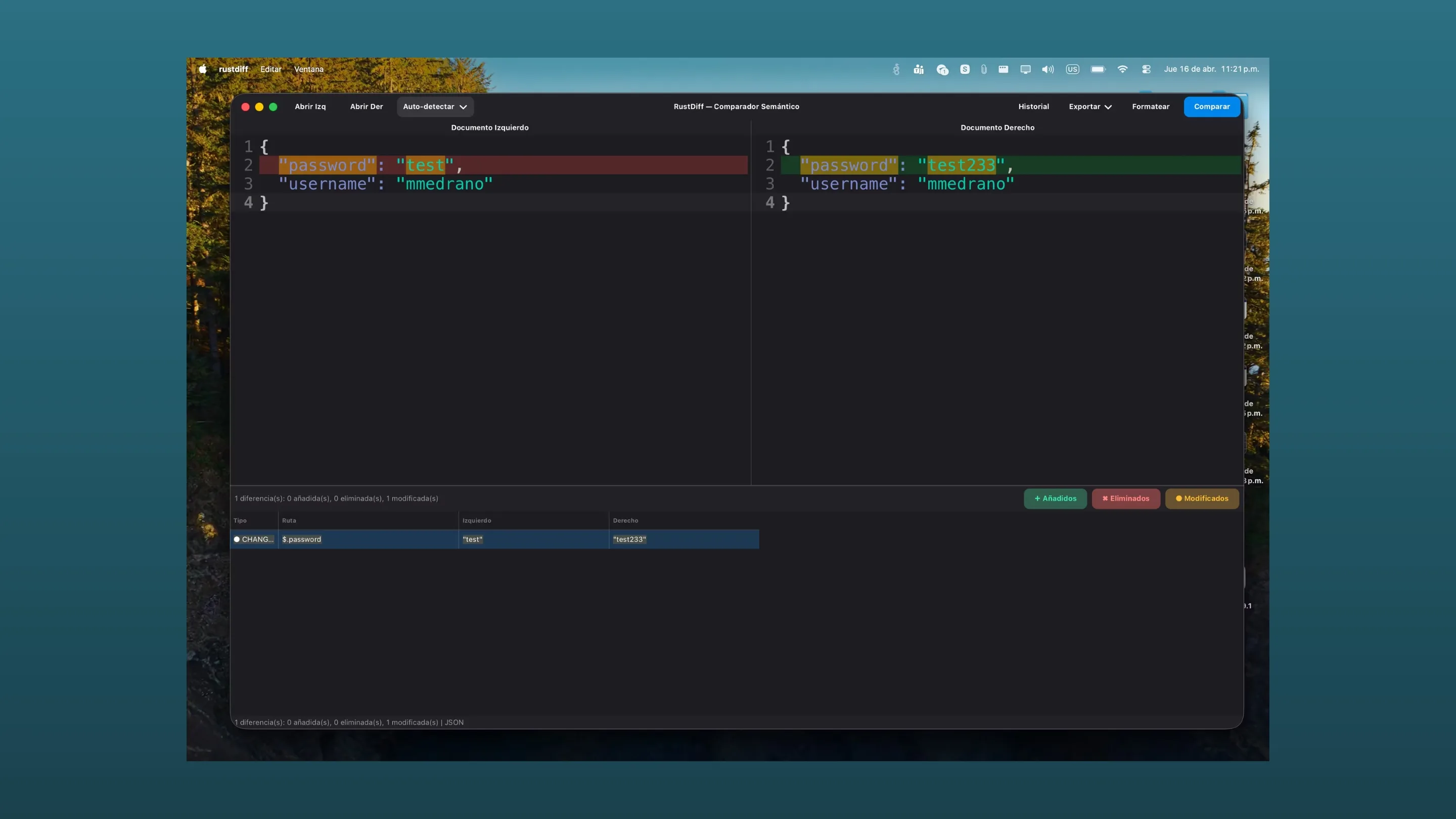Toggle the Modificados filter
The image size is (1456, 819).
[1202, 498]
